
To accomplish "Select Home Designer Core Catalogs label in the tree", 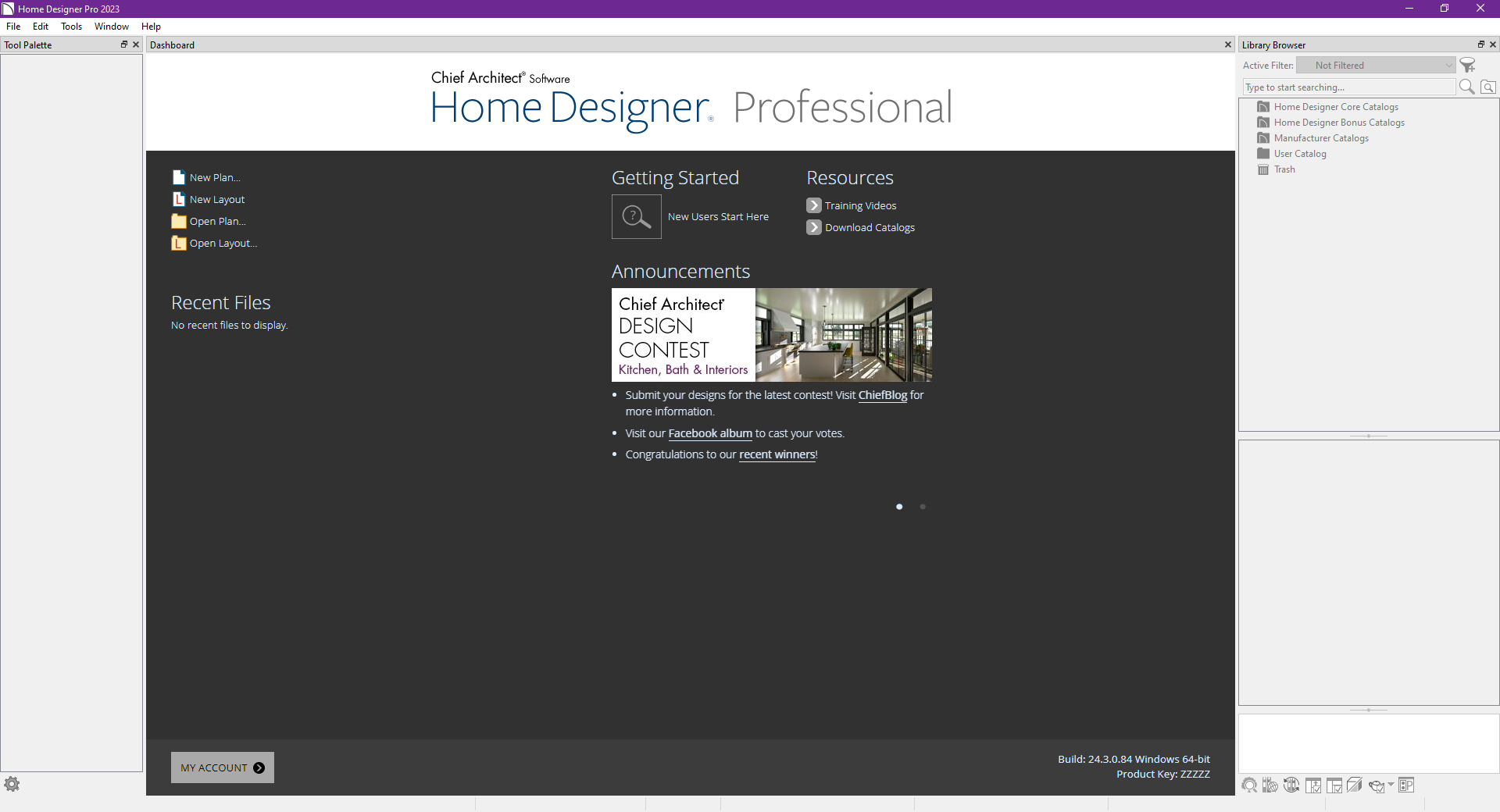I will [1336, 107].
